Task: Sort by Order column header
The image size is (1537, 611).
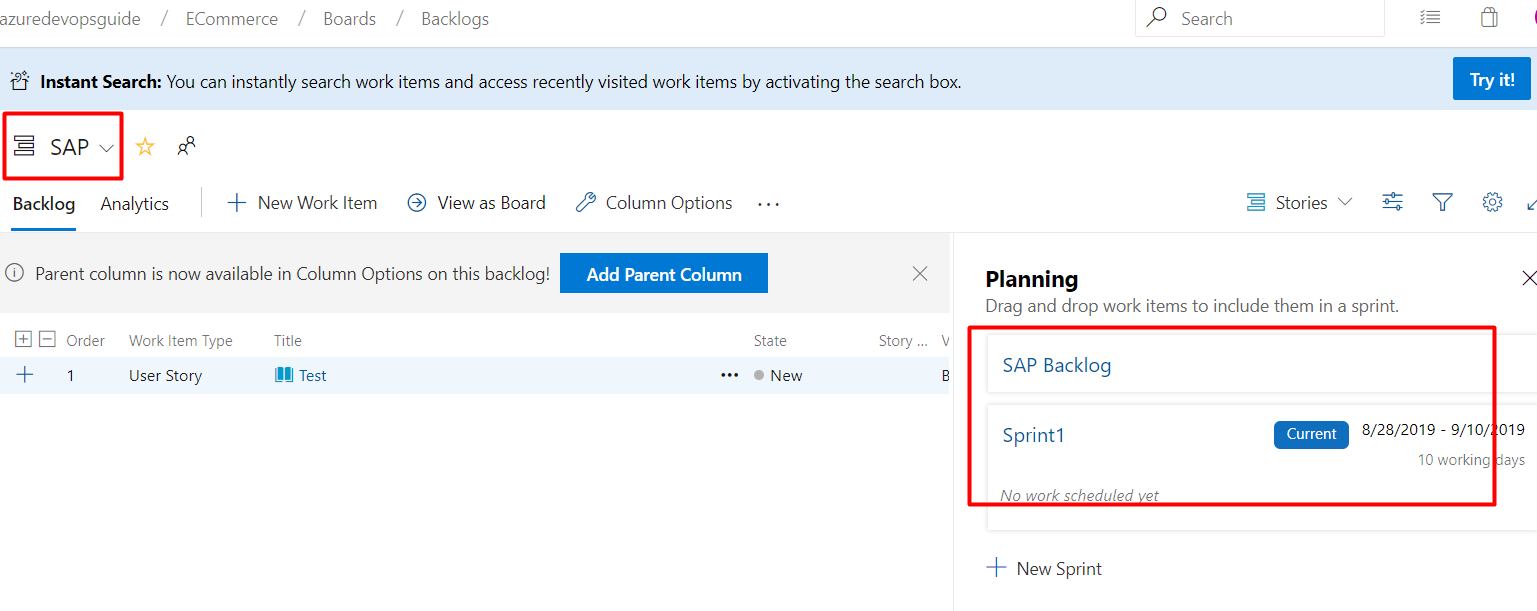Action: (86, 341)
